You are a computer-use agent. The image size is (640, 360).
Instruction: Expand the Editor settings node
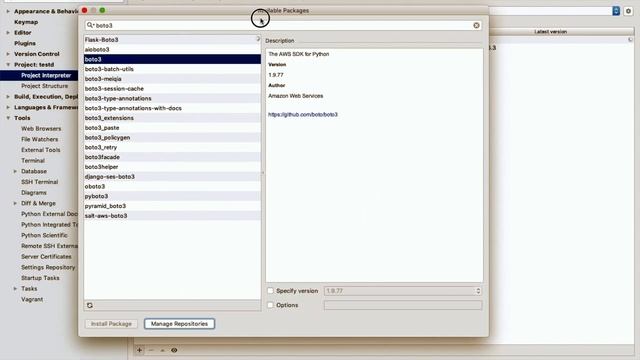tap(8, 33)
